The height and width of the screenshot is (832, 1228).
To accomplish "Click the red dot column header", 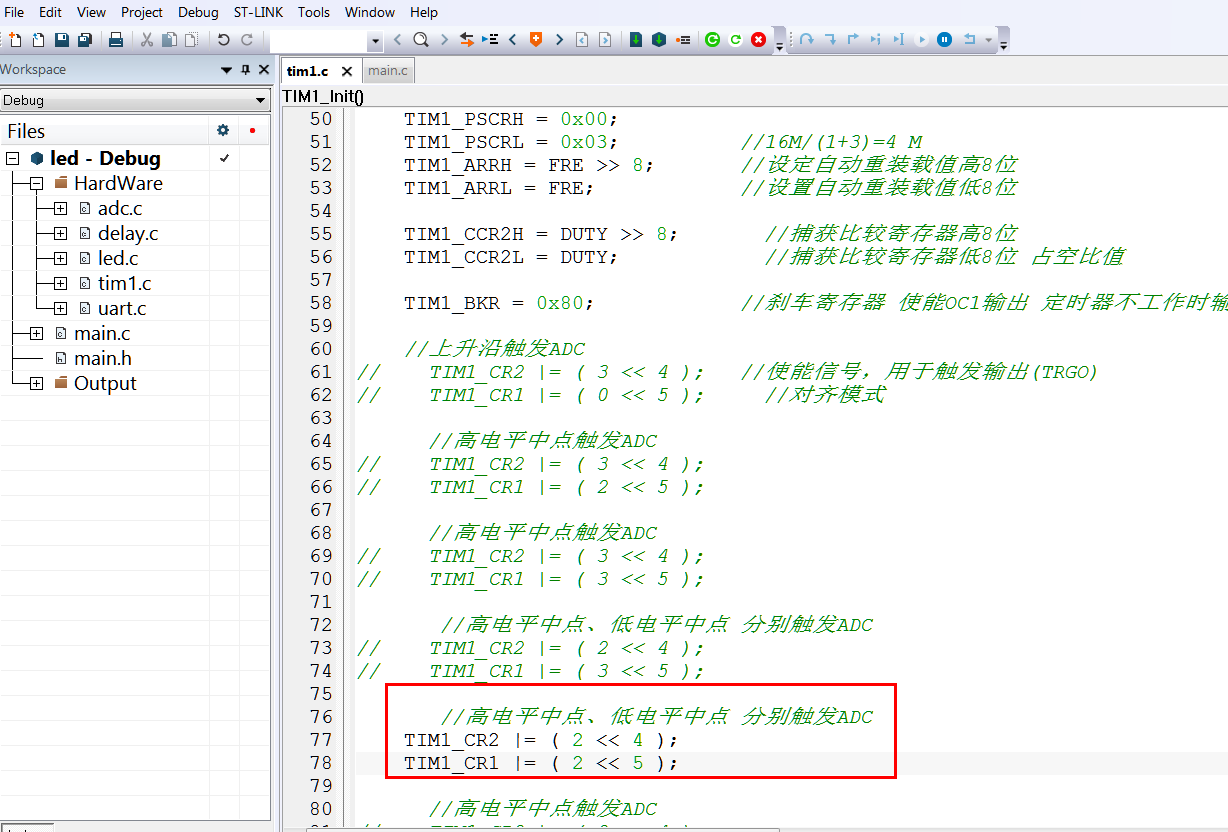I will tap(252, 131).
